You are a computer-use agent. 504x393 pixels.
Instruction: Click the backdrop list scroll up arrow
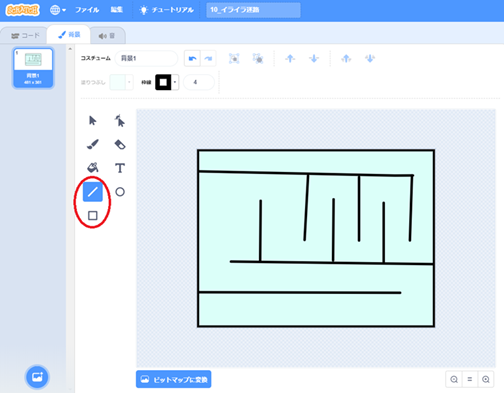(x=70, y=49)
